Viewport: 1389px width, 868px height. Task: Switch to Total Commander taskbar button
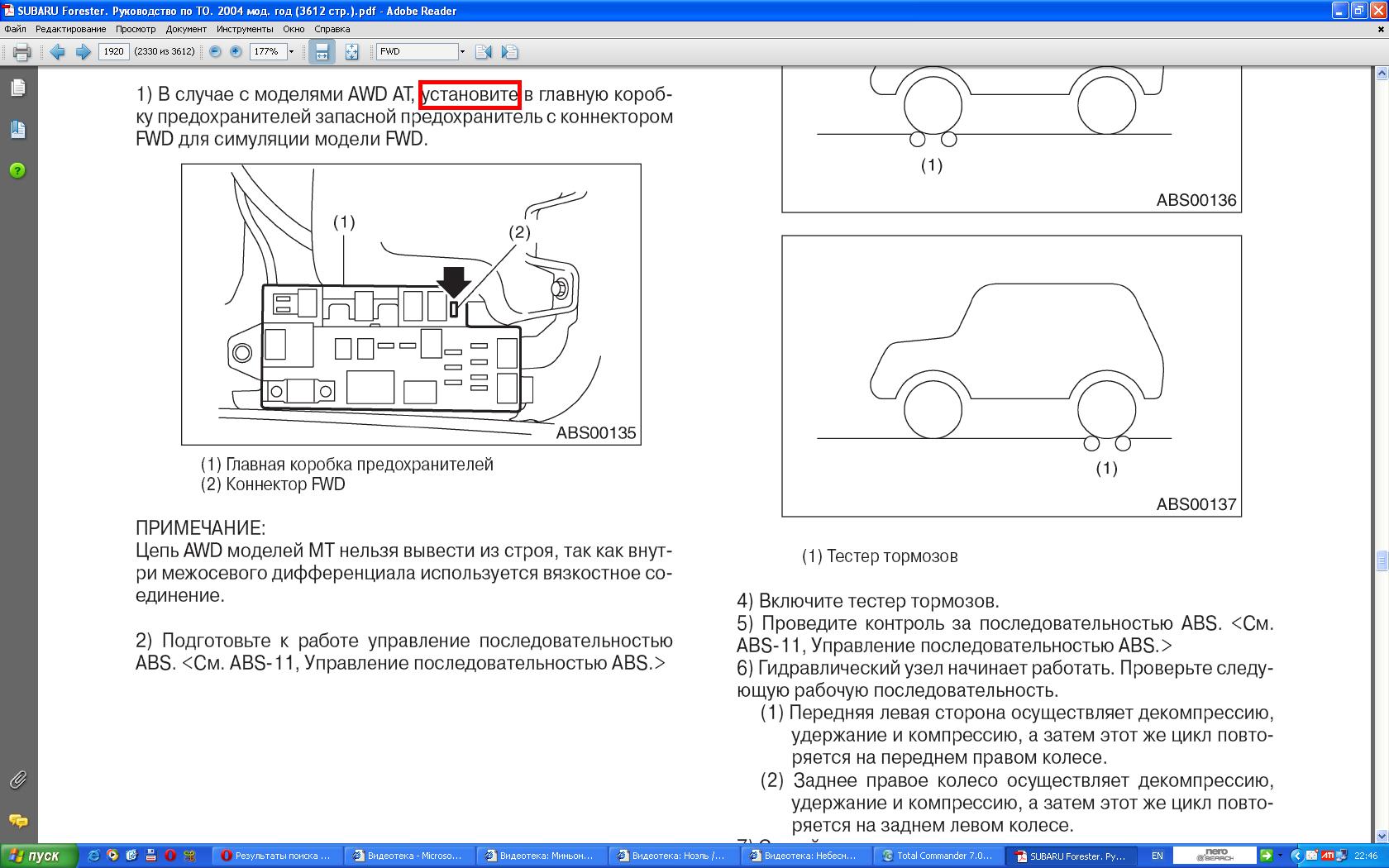pyautogui.click(x=938, y=856)
